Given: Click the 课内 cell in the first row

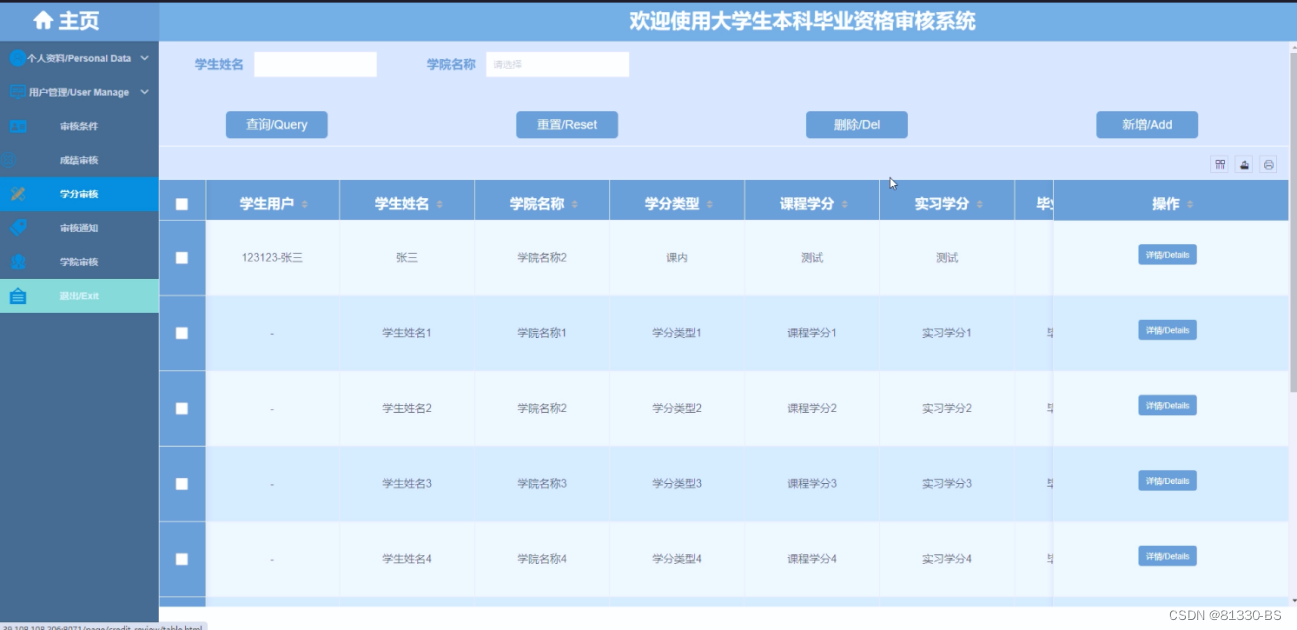Looking at the screenshot, I should 677,257.
